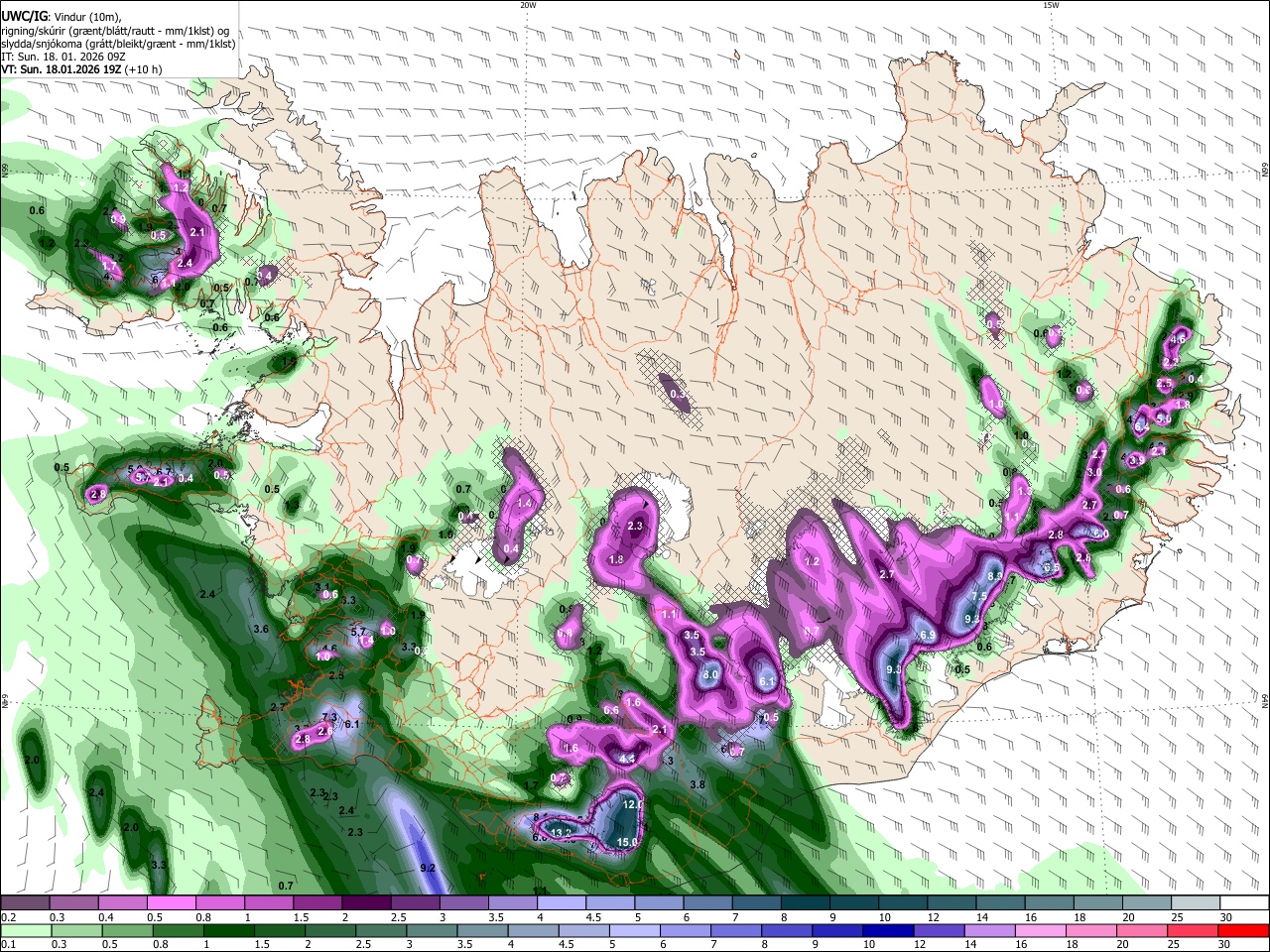Click the 'rigning/skúrir (grænt/blátt/rautt' header line
Image resolution: width=1270 pixels, height=952 pixels.
point(115,30)
